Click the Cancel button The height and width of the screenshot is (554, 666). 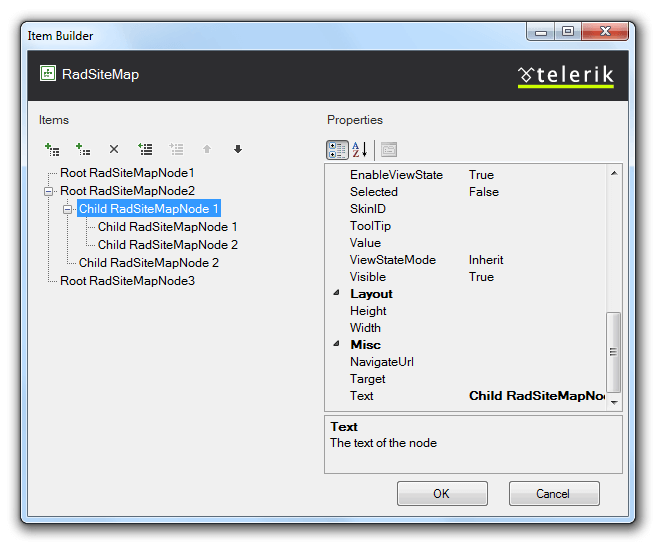click(x=554, y=494)
